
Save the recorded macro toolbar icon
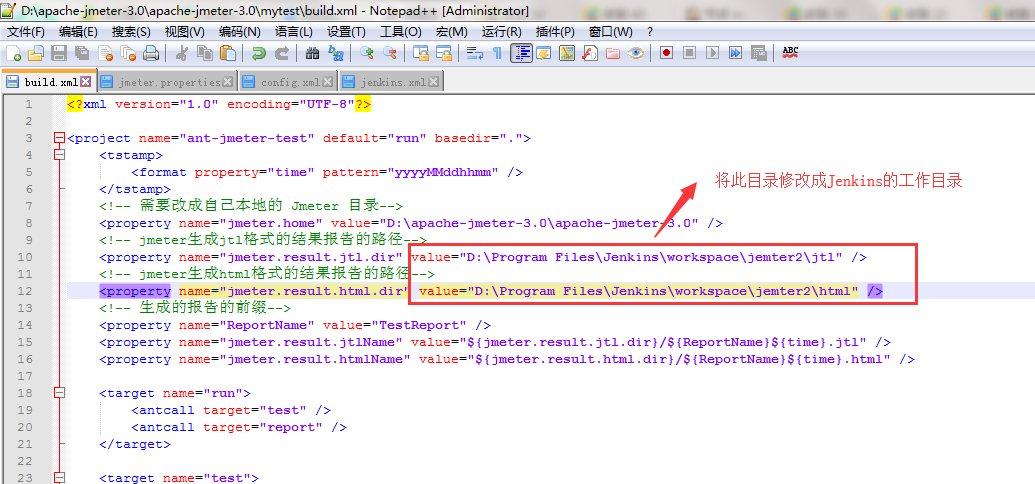(x=758, y=53)
